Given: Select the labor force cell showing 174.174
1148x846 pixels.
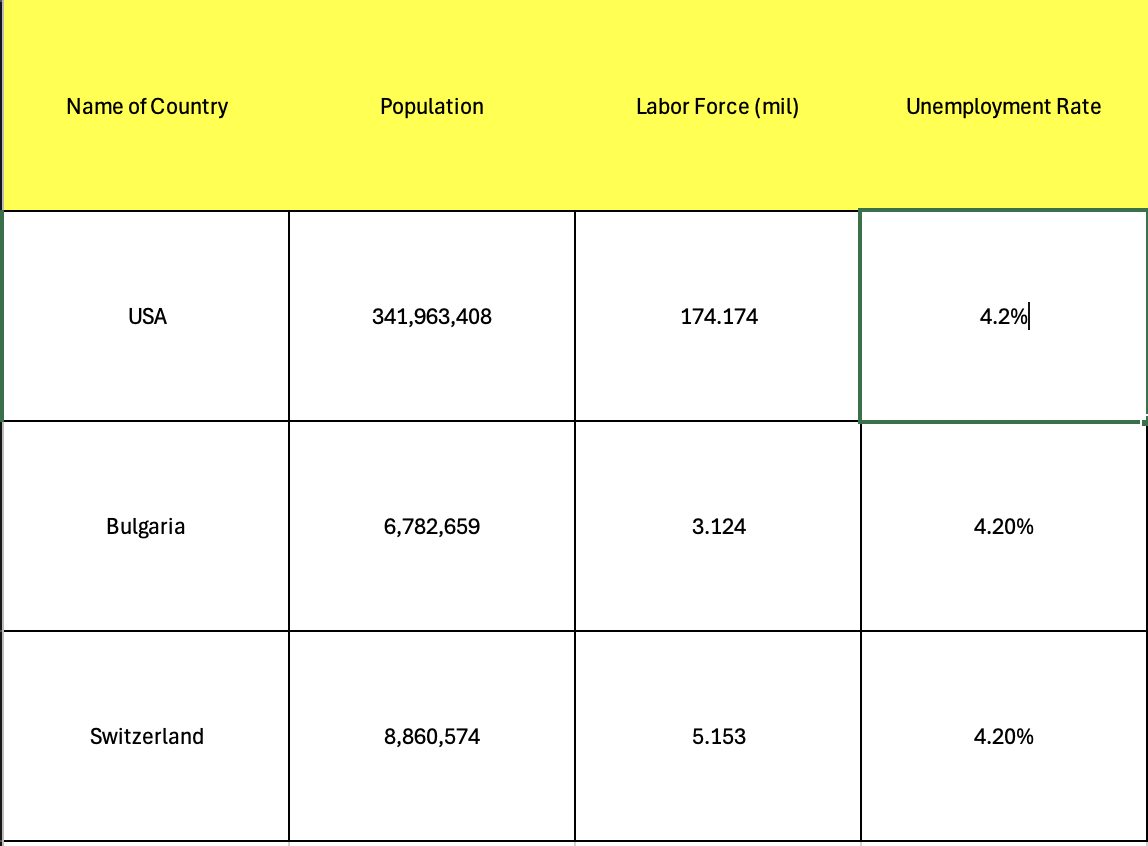Looking at the screenshot, I should (717, 317).
